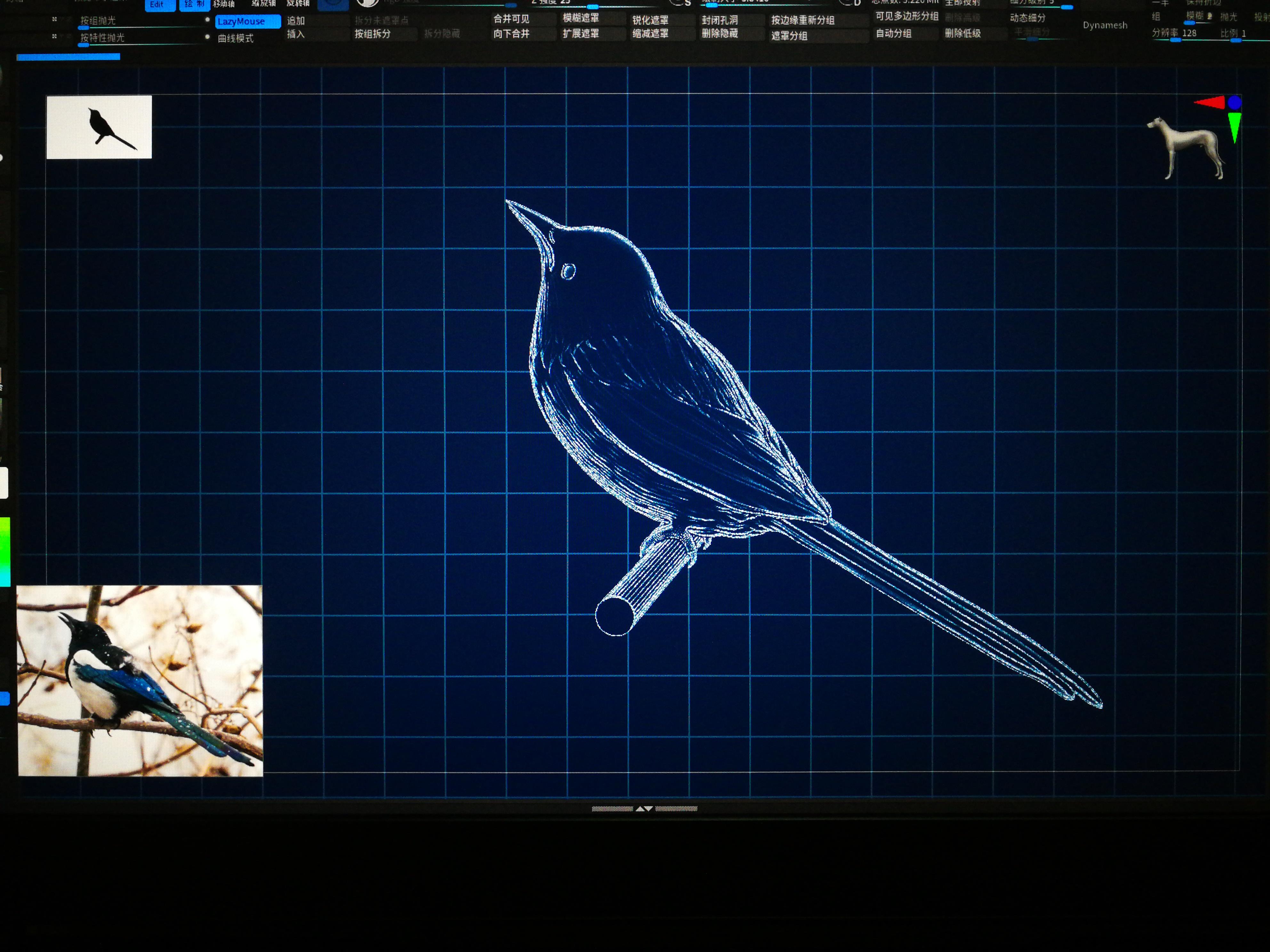
Task: Click the Dynamesh button
Action: click(1105, 25)
